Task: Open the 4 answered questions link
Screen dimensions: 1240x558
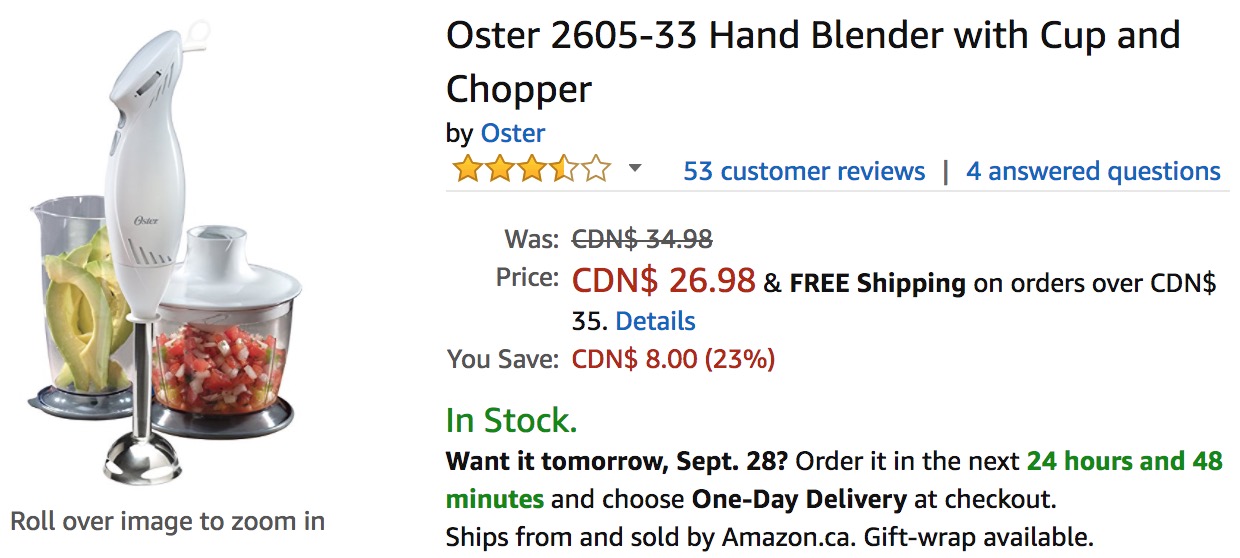Action: coord(1093,171)
